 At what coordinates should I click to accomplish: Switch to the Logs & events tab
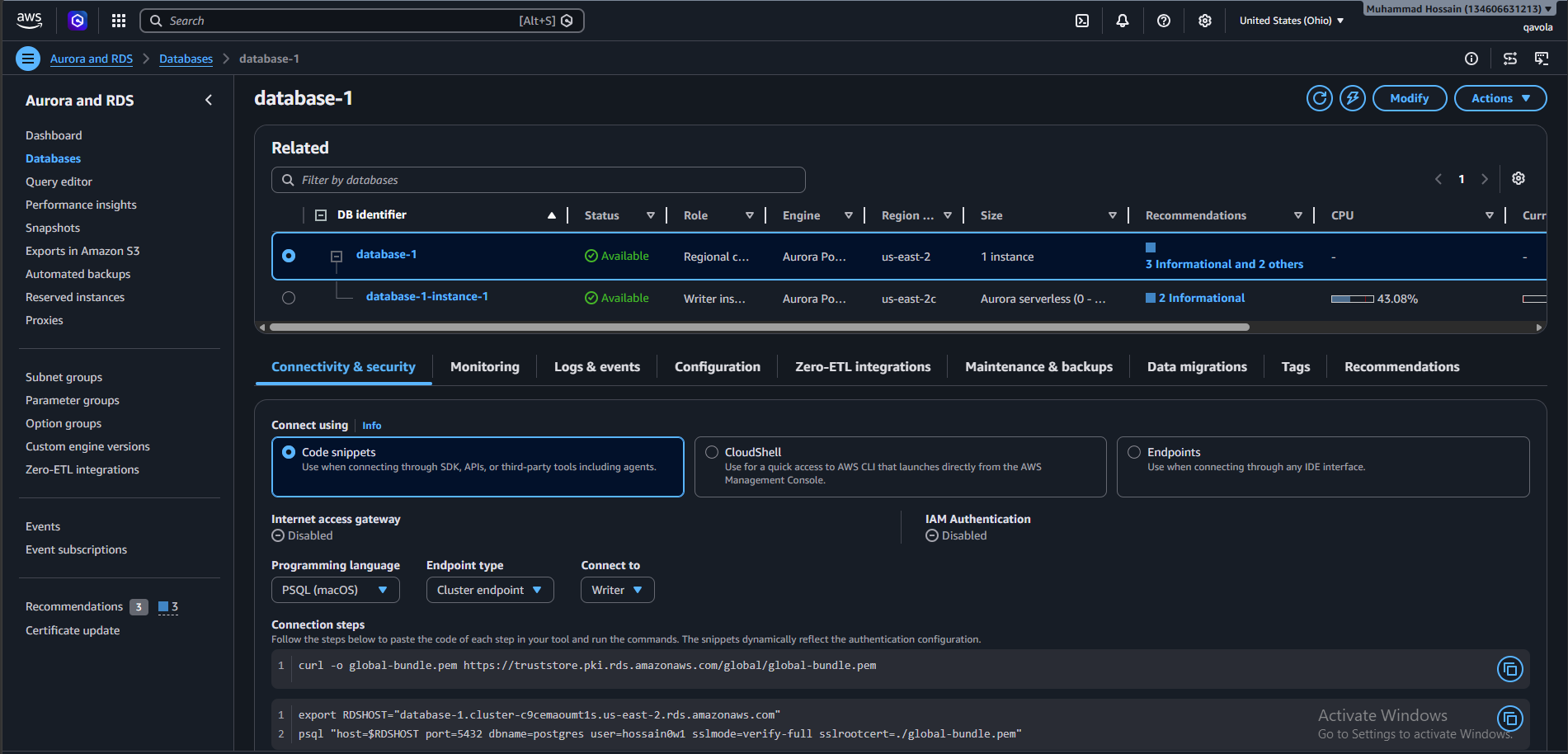pyautogui.click(x=597, y=367)
